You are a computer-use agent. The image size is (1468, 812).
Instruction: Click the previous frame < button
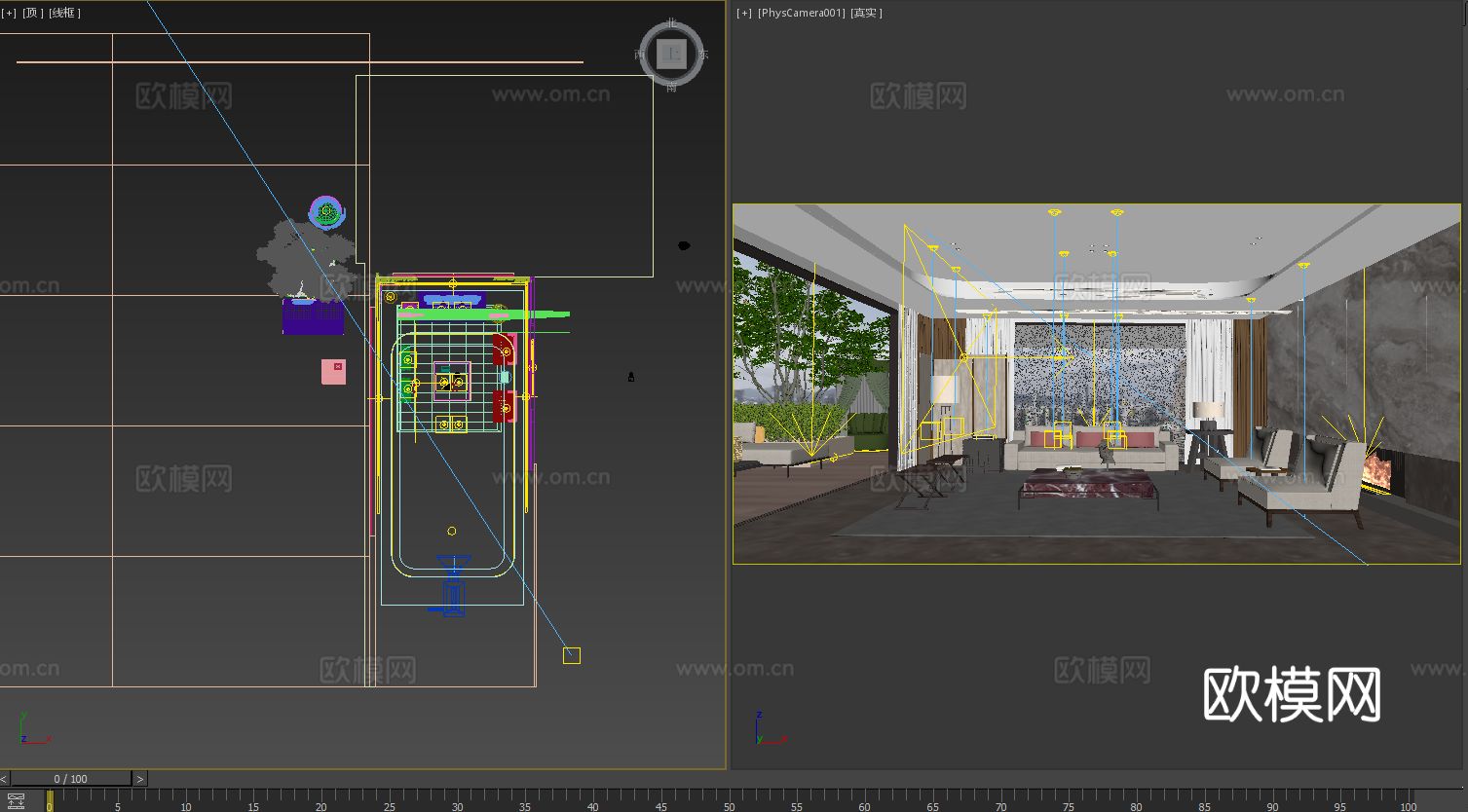(x=3, y=779)
